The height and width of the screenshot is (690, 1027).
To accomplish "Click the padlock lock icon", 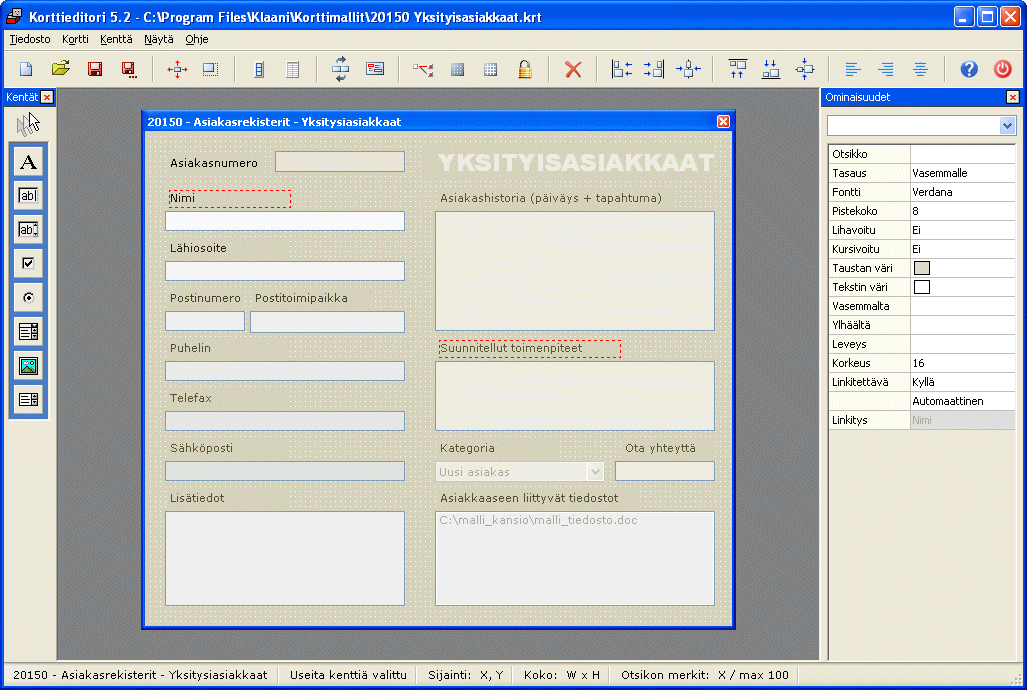I will (x=524, y=69).
